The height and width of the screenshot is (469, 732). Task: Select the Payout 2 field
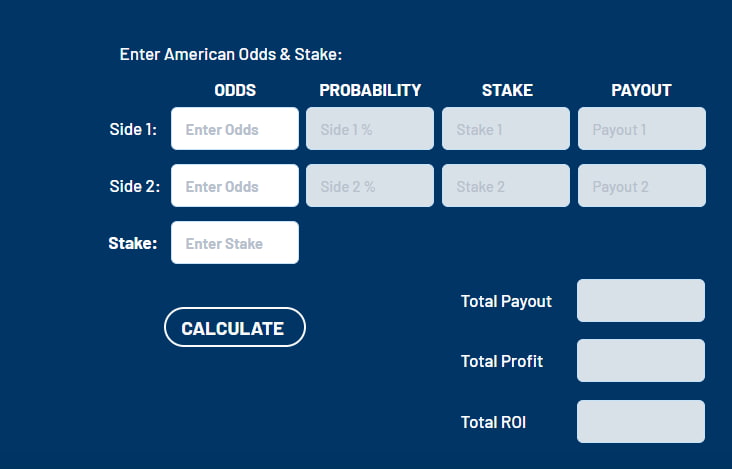(x=642, y=186)
